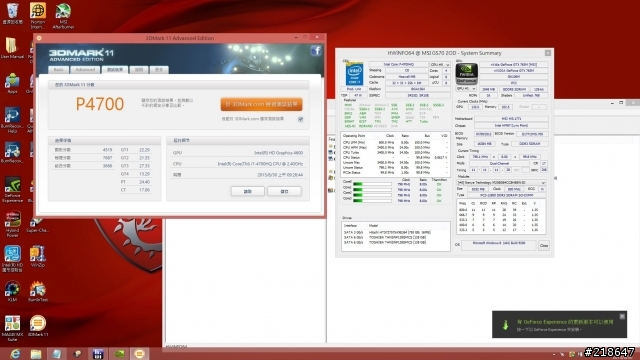Open the 說明 help tab
Viewport: 640px width, 360px height.
tap(139, 70)
